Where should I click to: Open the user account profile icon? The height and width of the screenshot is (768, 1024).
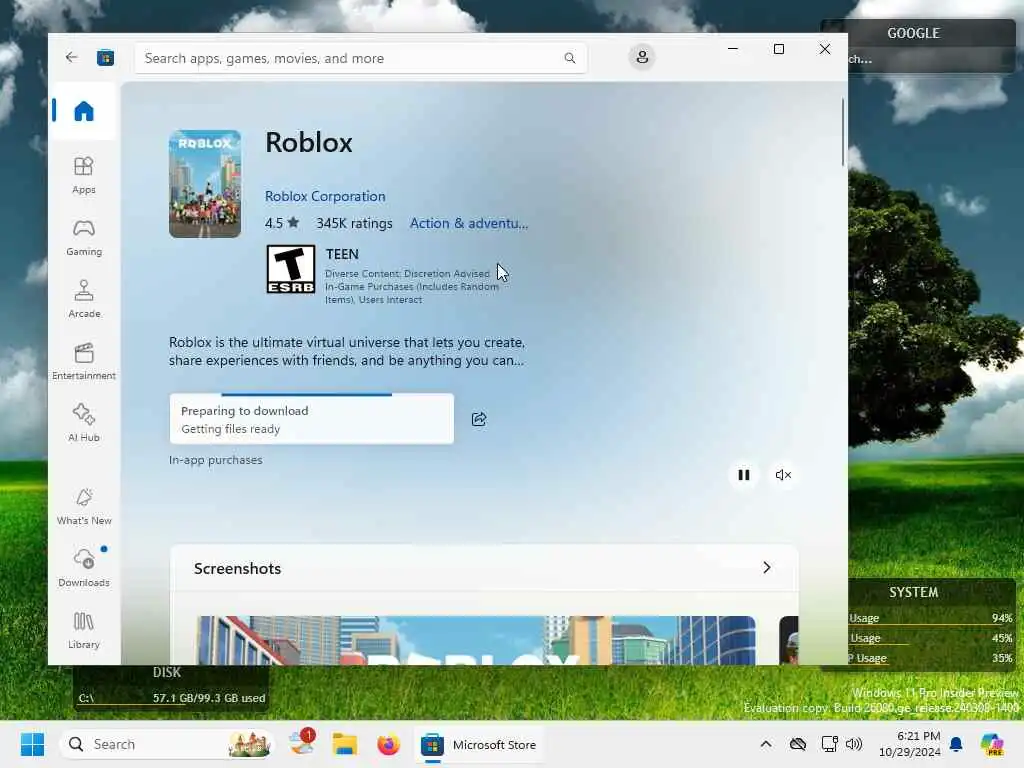pos(642,57)
